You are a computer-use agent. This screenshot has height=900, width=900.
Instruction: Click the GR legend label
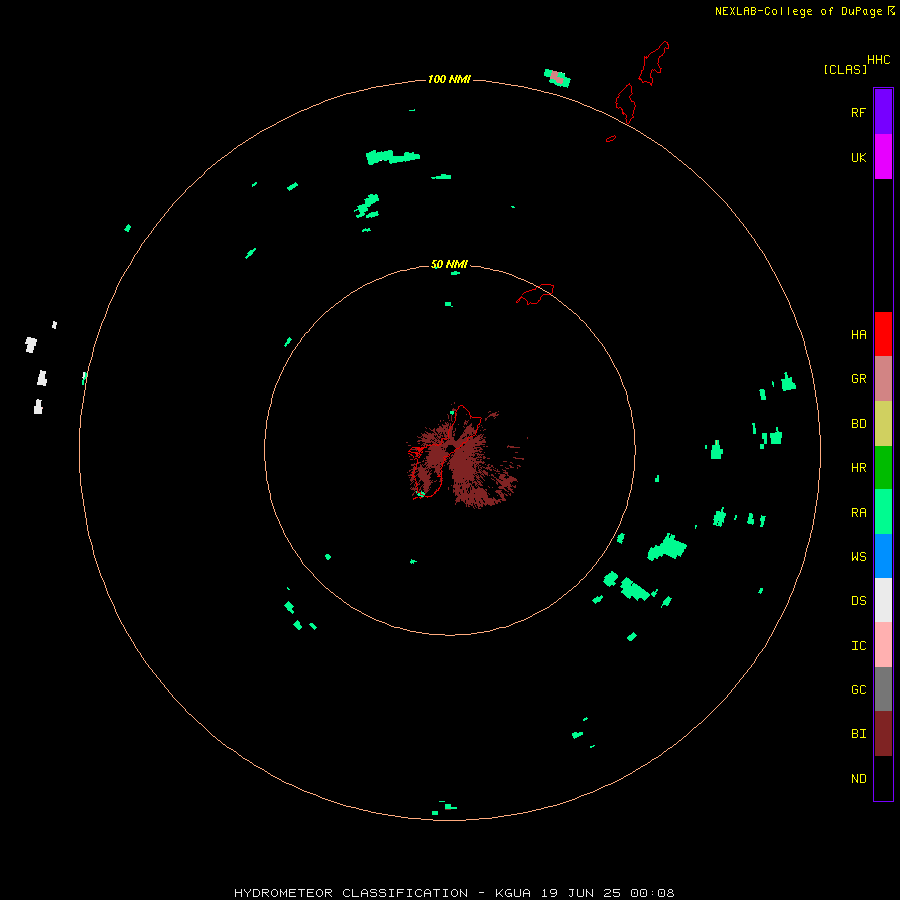(x=858, y=379)
